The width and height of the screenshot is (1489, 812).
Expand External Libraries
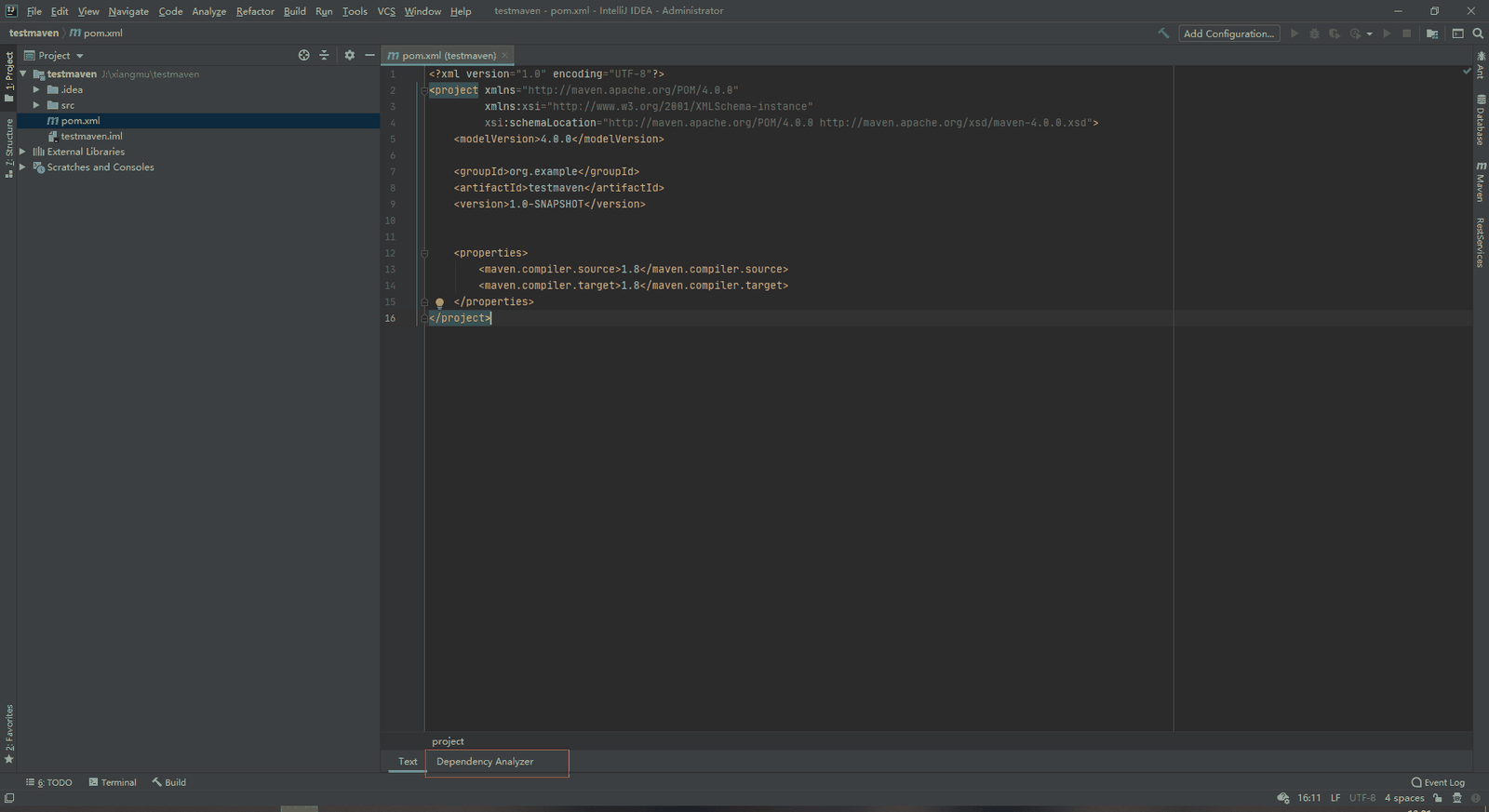23,152
